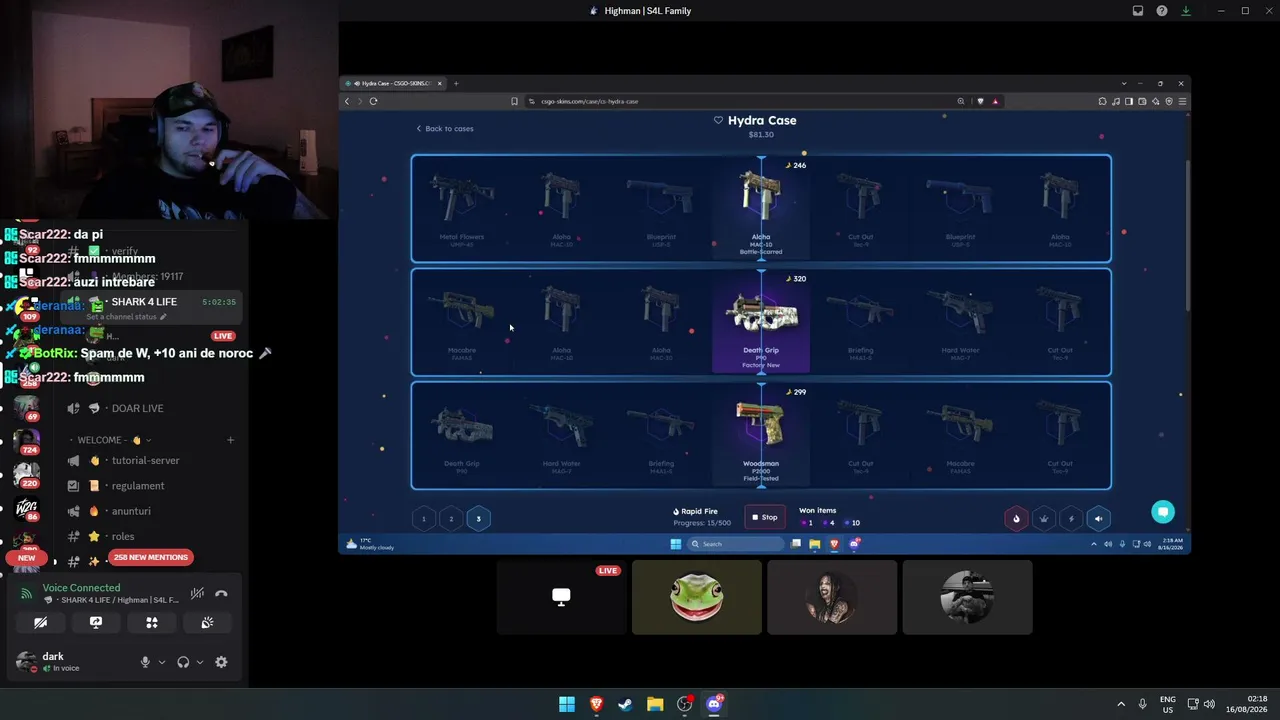
Task: Mute the microphone in Discord user panel
Action: click(x=145, y=662)
